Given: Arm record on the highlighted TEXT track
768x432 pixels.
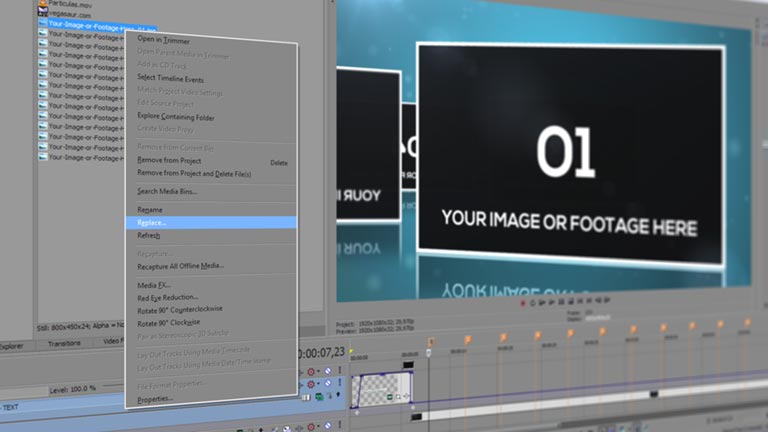Looking at the screenshot, I should click(x=311, y=384).
